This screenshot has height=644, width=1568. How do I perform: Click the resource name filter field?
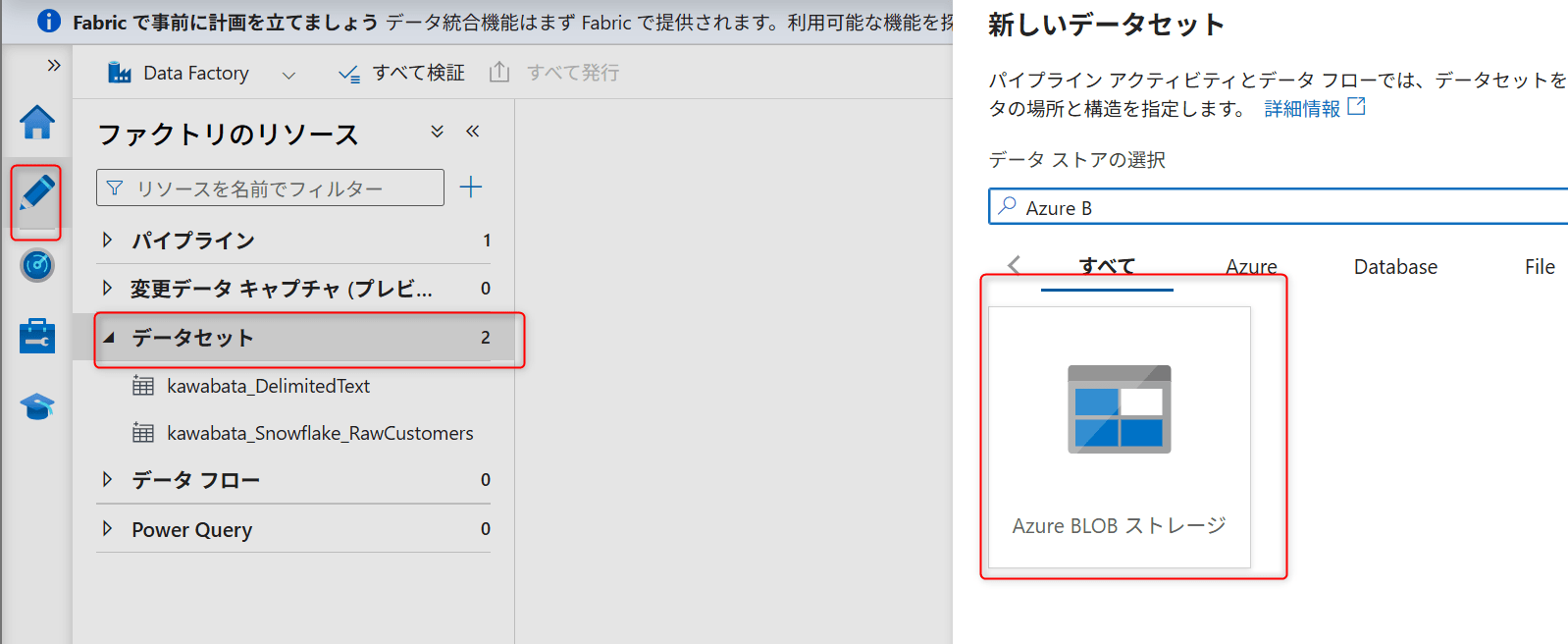[x=270, y=188]
